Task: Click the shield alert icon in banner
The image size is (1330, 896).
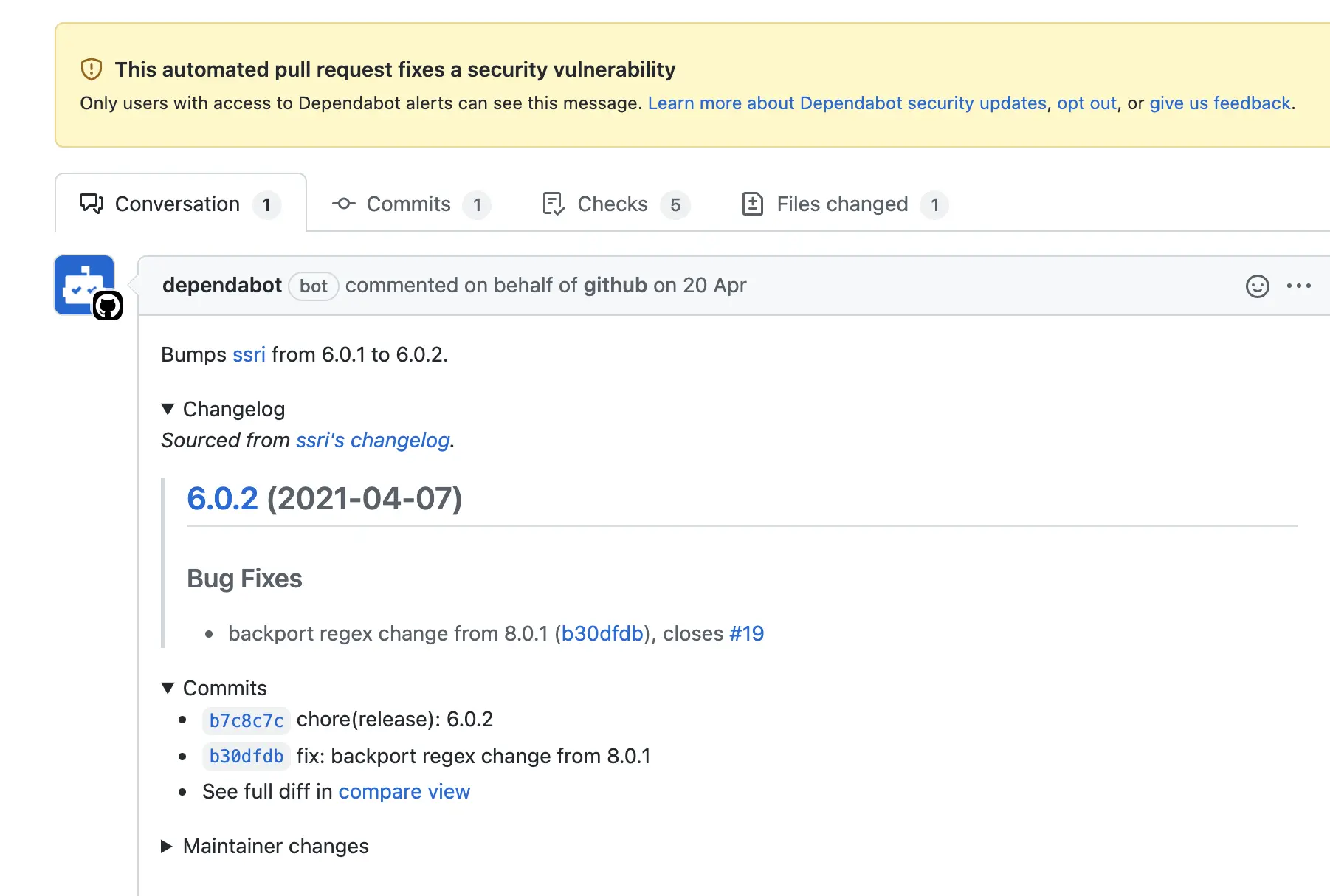Action: [x=91, y=69]
